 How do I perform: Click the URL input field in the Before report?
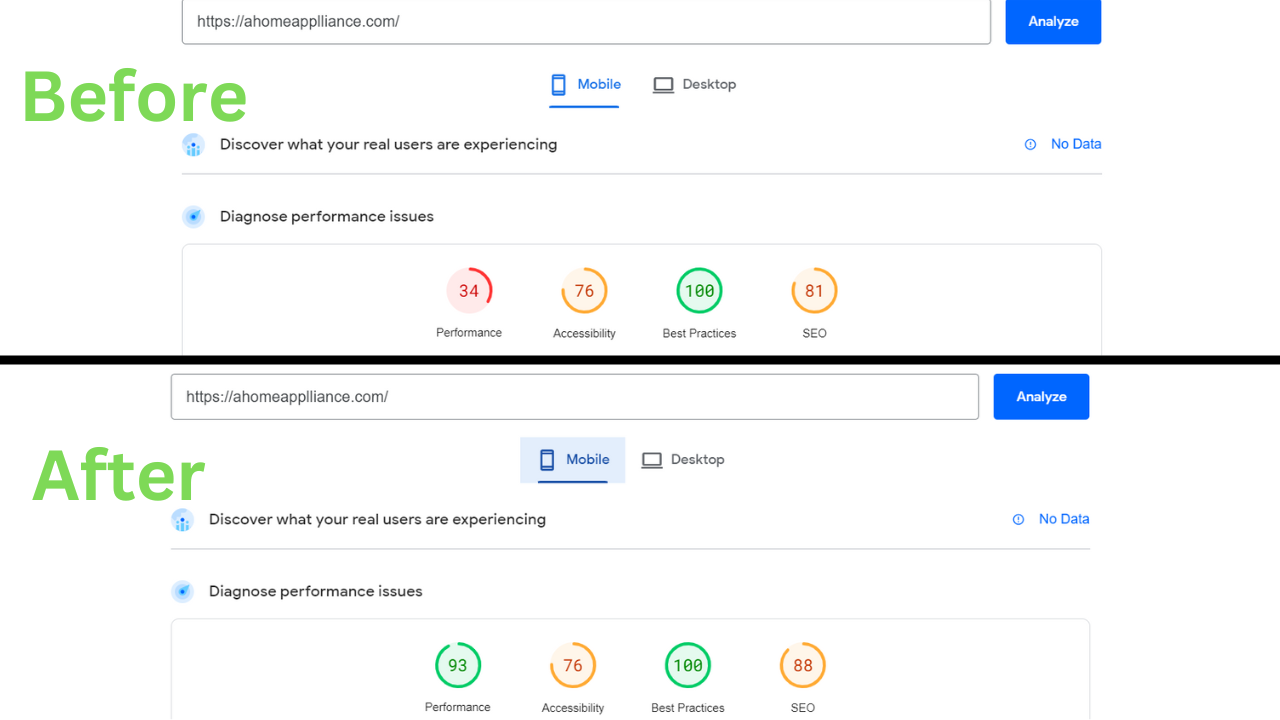tap(586, 21)
